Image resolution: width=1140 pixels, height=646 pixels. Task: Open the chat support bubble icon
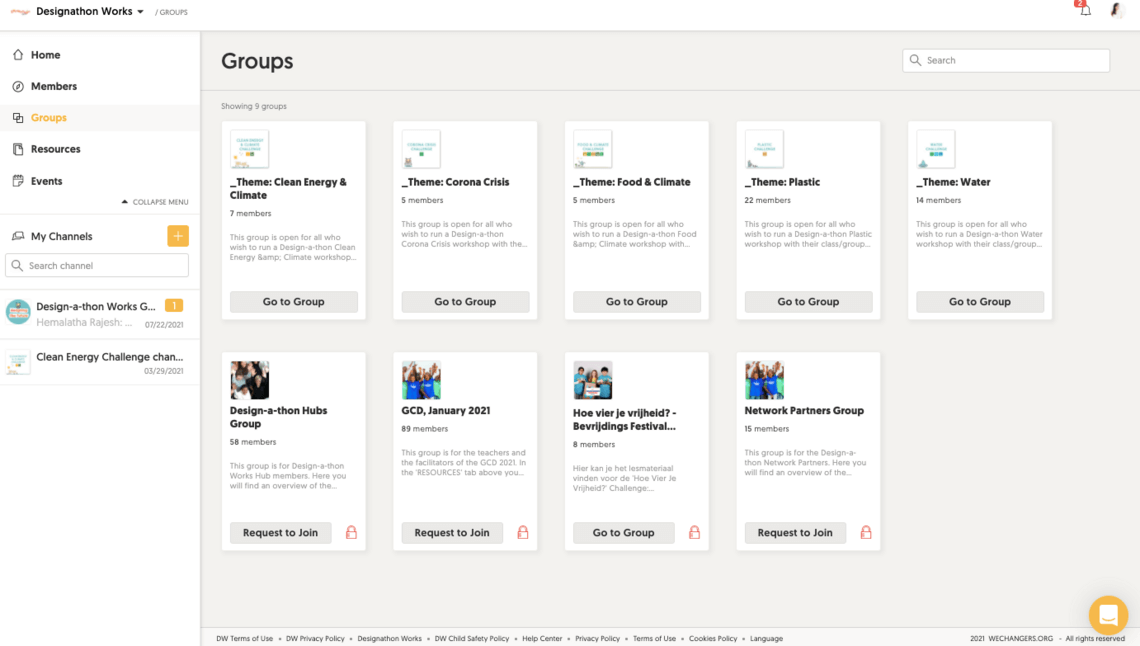[x=1107, y=614]
